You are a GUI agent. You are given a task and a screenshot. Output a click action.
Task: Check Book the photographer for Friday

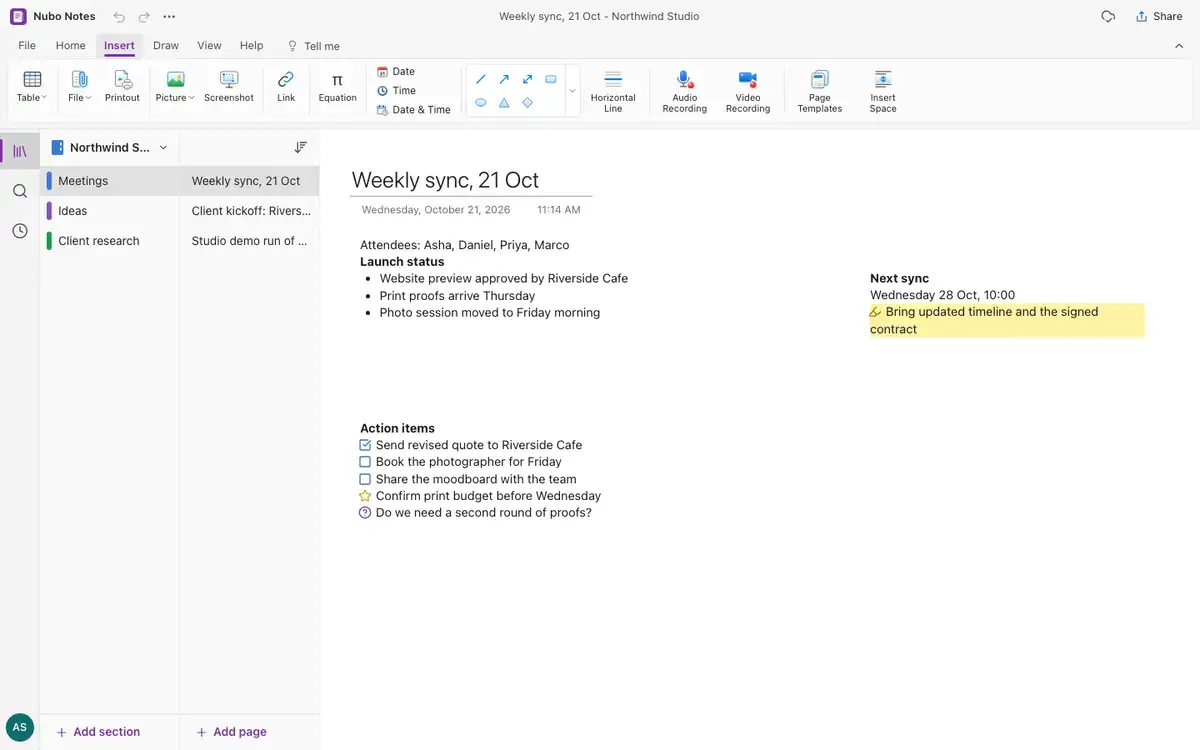365,462
